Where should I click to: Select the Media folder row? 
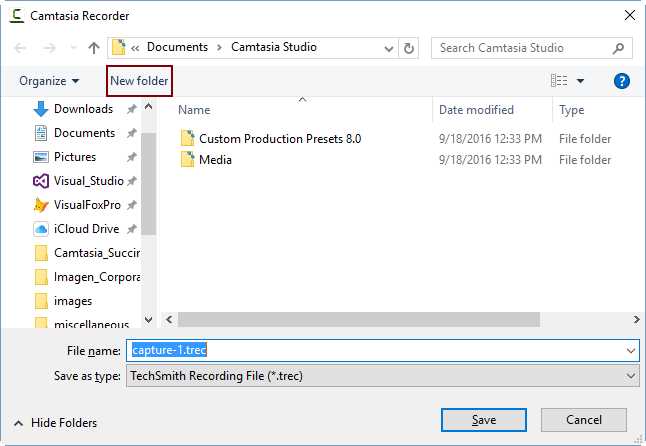point(215,160)
